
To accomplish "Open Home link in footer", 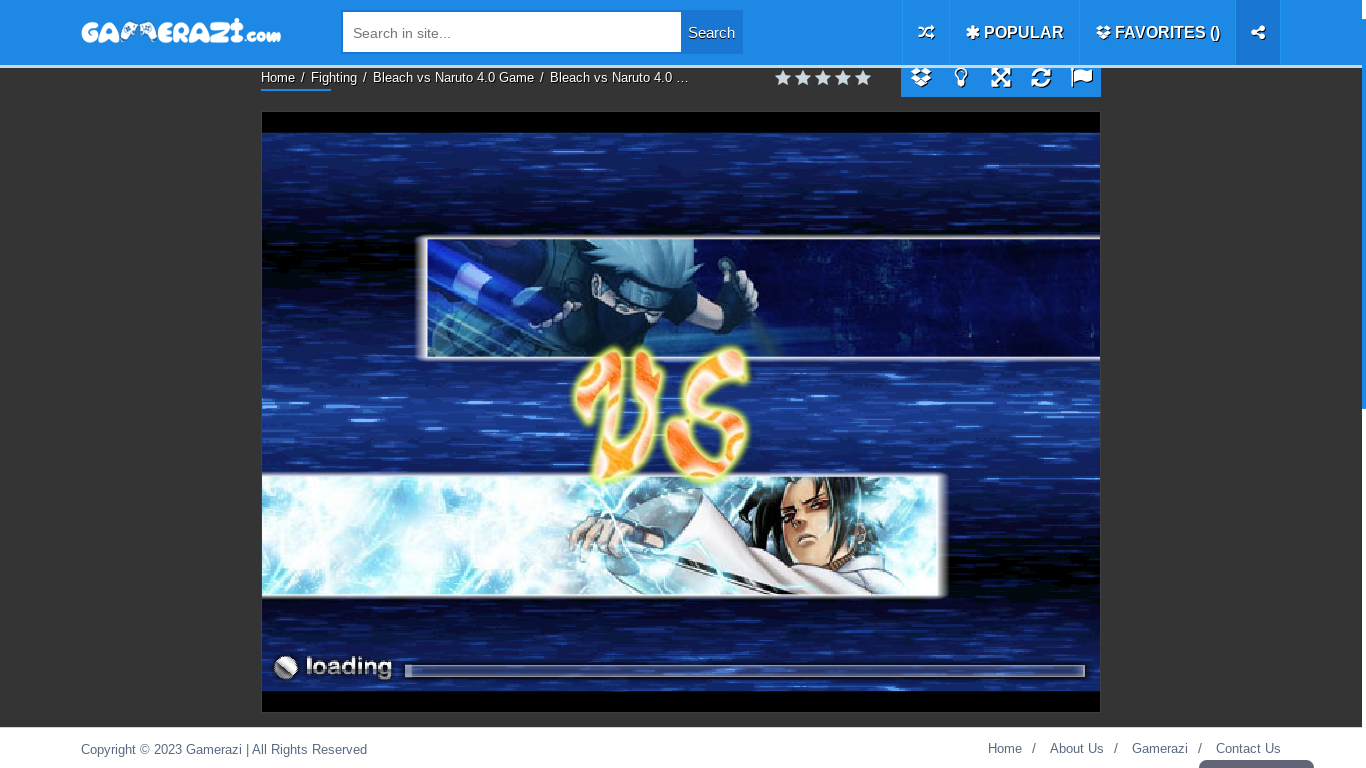I will tap(1005, 749).
